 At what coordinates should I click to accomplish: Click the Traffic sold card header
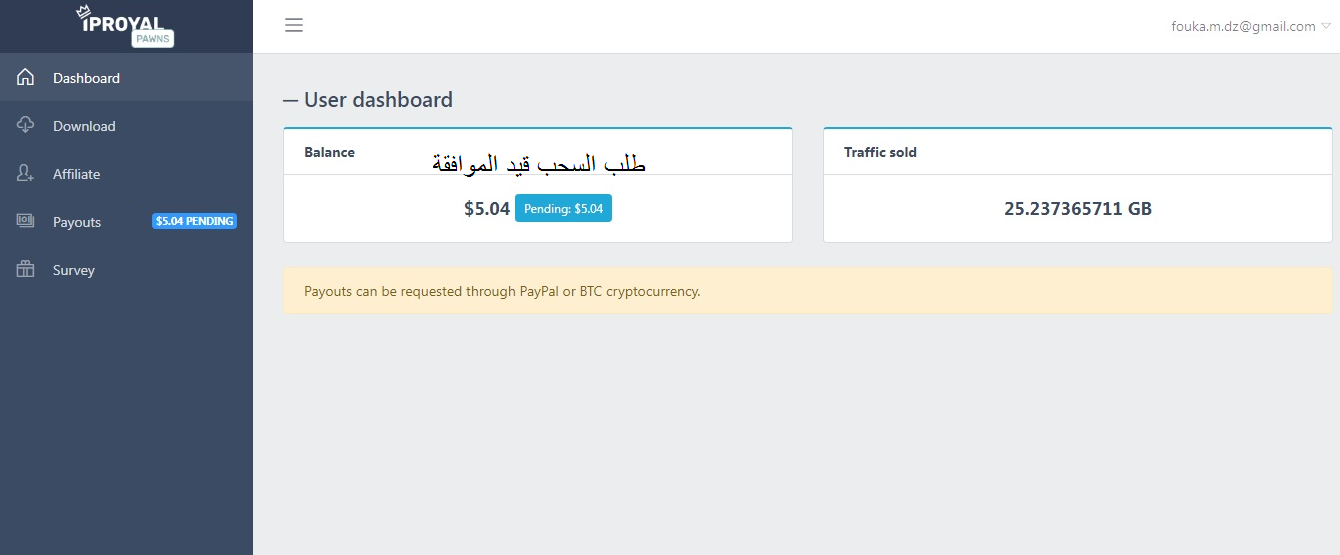[880, 153]
